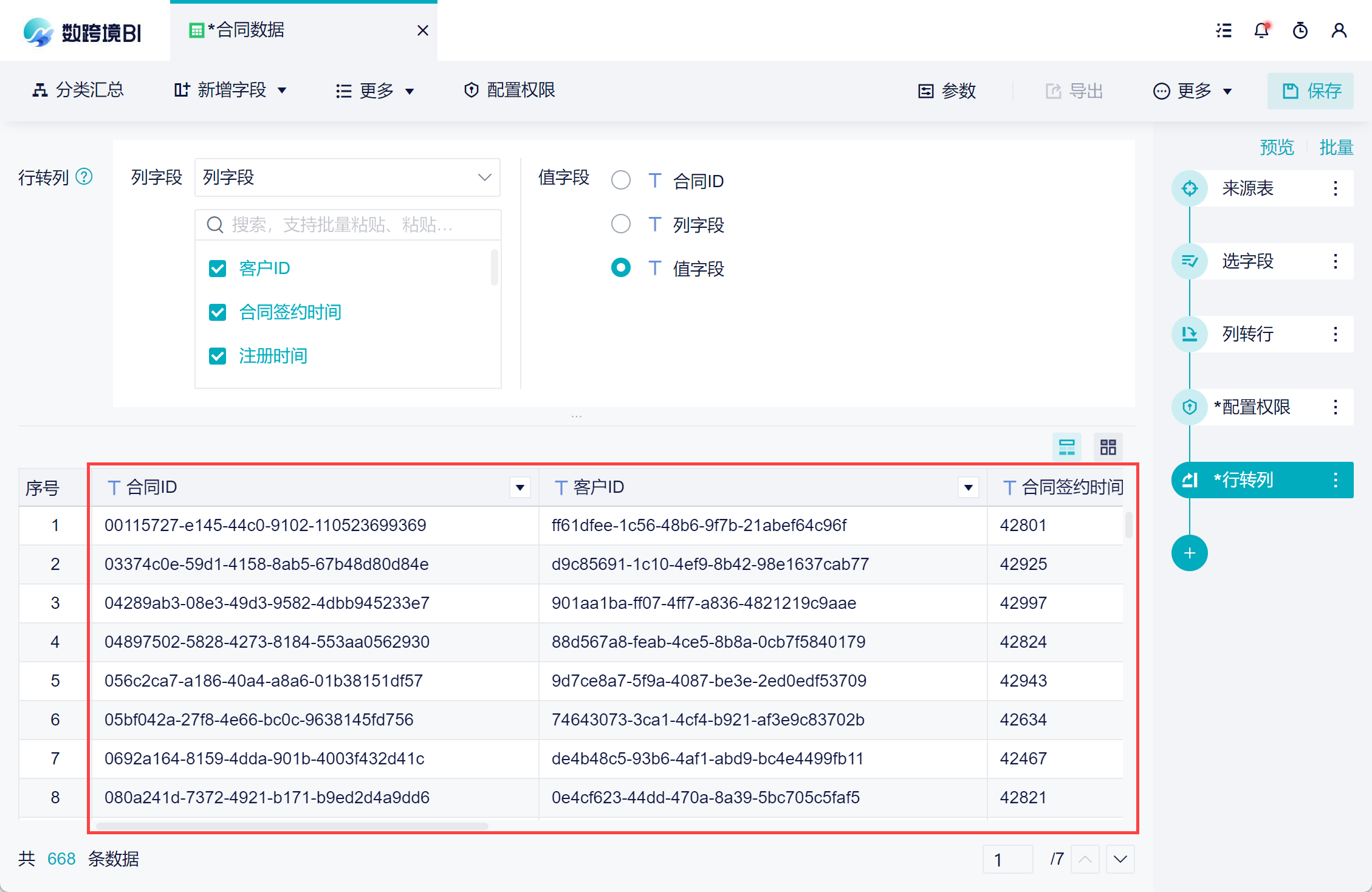
Task: Click the table's vertical scrollbar
Action: (x=1128, y=525)
